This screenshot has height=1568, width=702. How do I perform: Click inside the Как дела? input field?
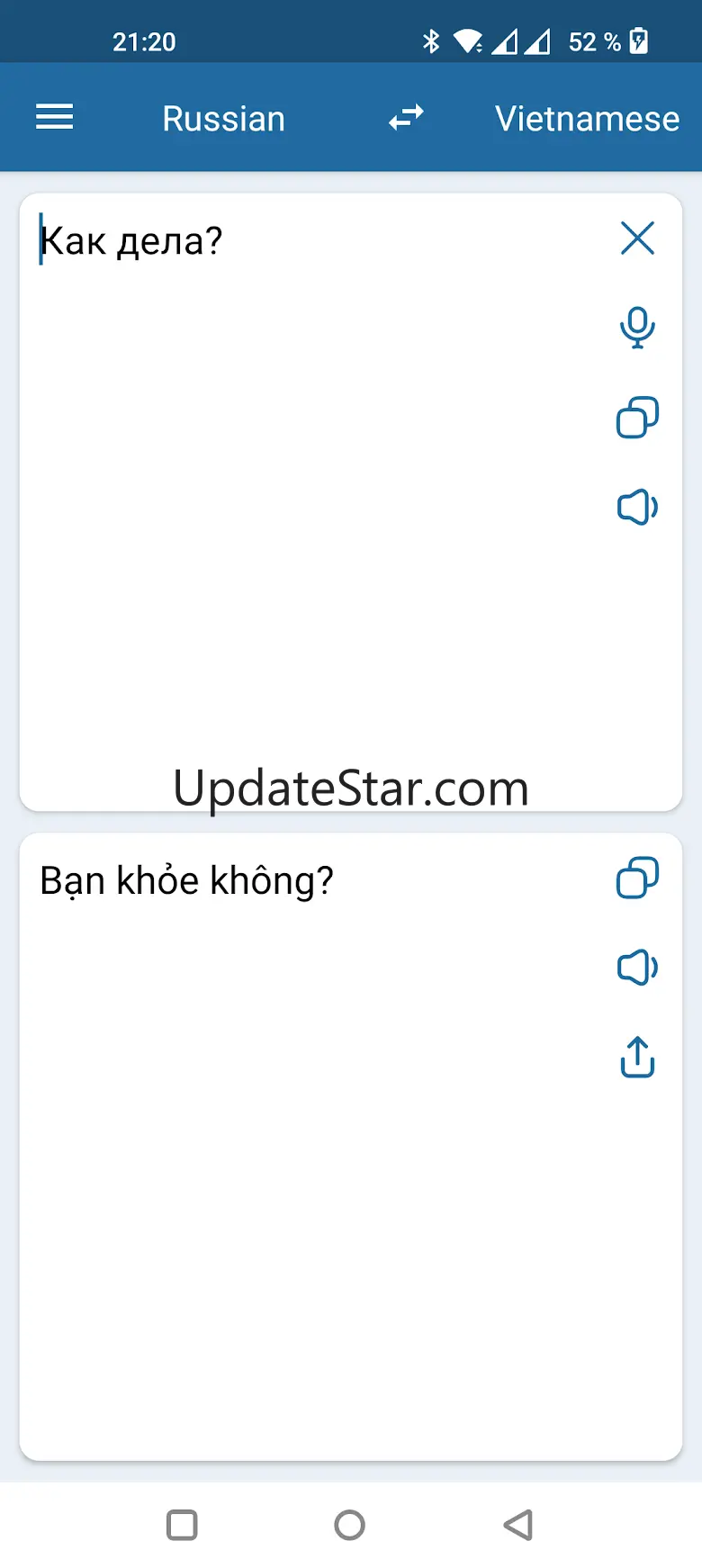tap(315, 502)
